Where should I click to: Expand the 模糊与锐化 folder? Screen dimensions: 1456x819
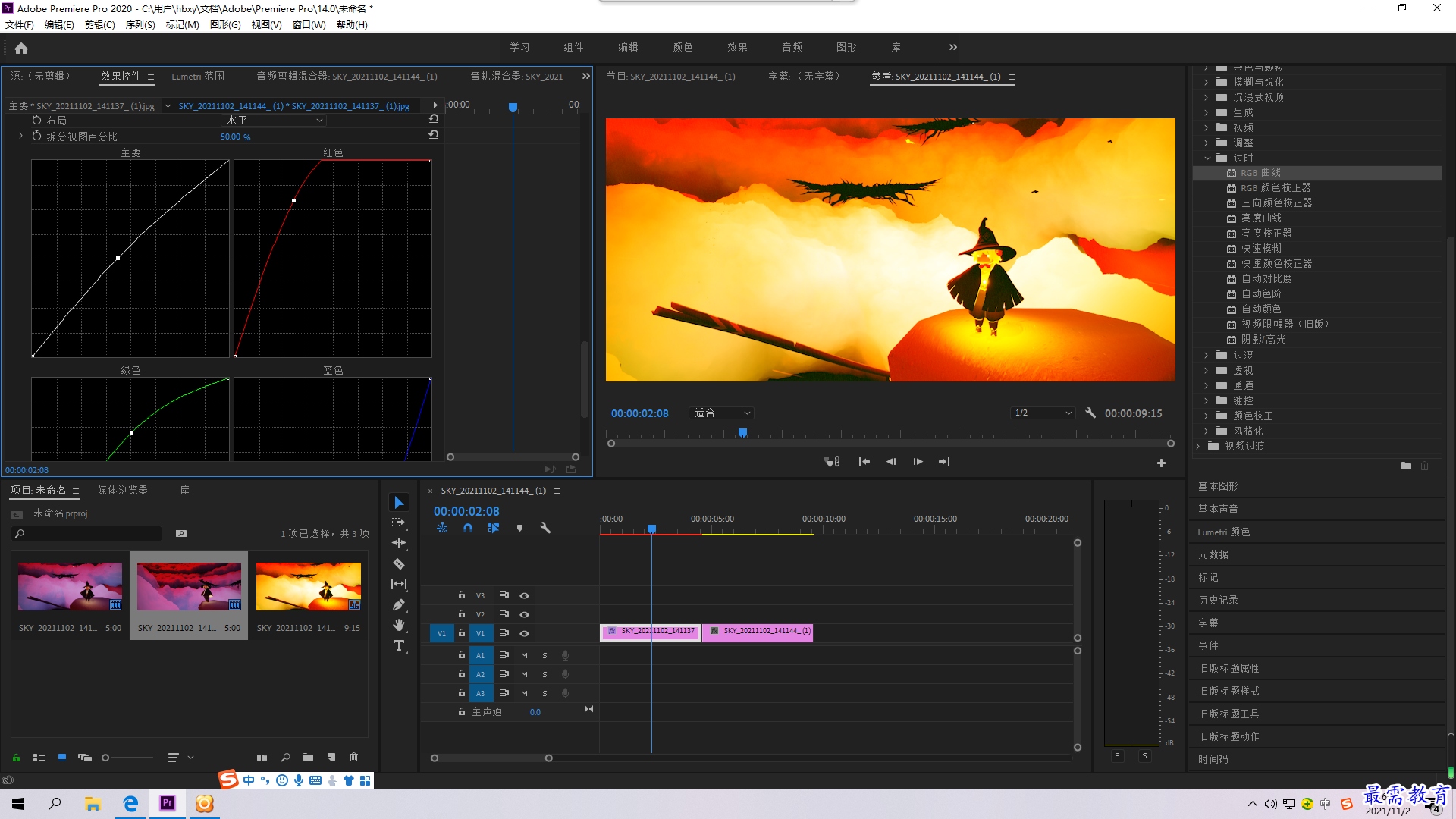click(1207, 82)
